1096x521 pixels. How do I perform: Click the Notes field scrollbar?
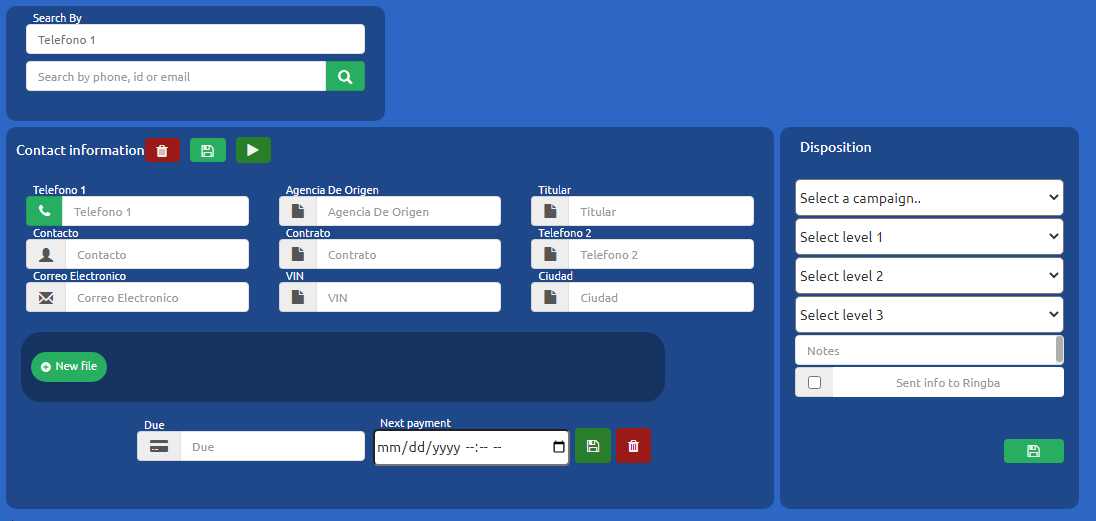[1059, 350]
